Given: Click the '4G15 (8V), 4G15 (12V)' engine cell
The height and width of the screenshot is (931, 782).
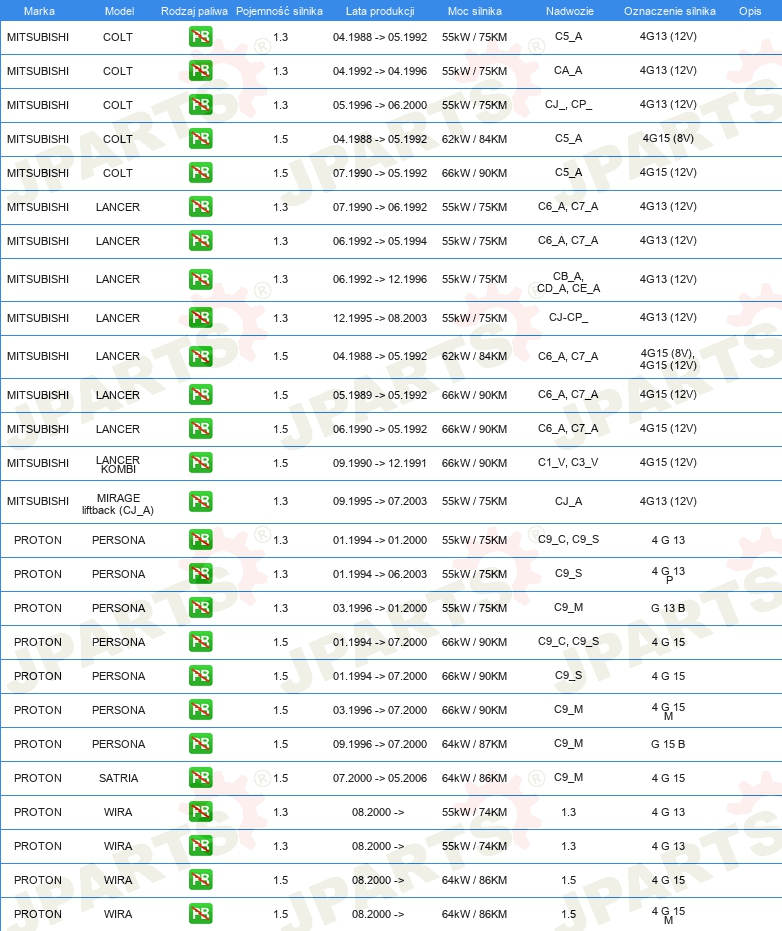Looking at the screenshot, I should [668, 359].
